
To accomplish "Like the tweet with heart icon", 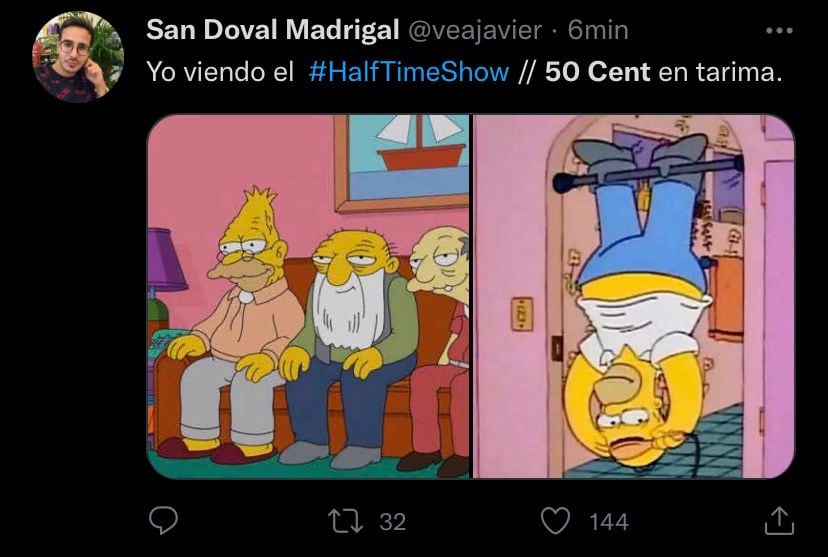I will coord(556,521).
